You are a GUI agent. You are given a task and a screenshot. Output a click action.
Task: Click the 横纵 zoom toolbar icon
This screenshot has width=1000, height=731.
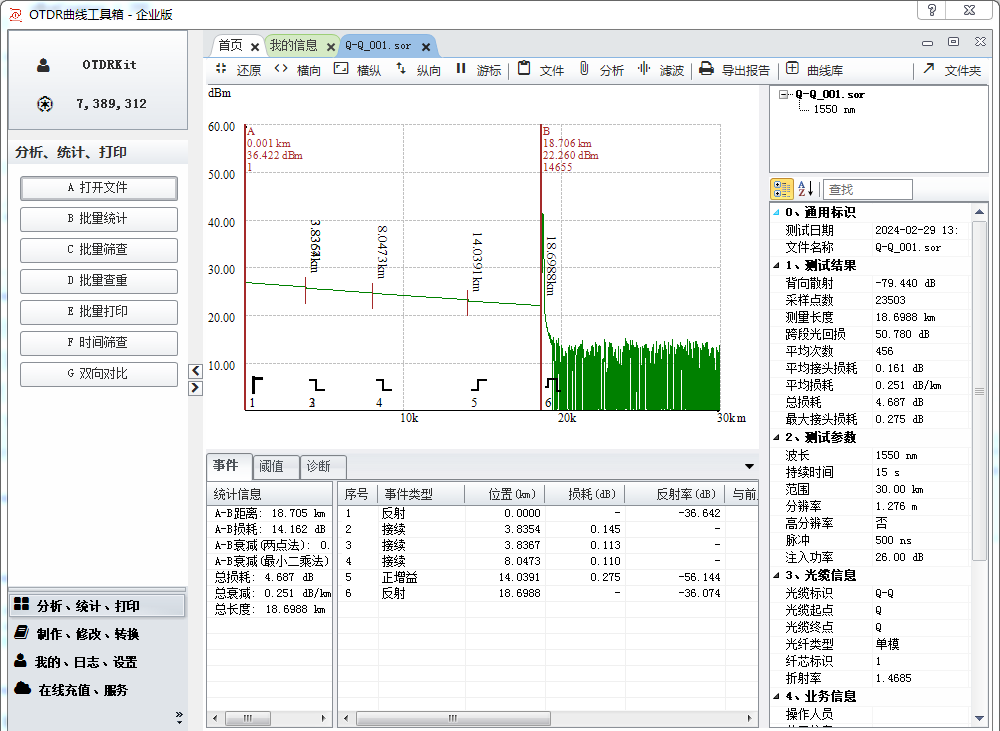341,69
